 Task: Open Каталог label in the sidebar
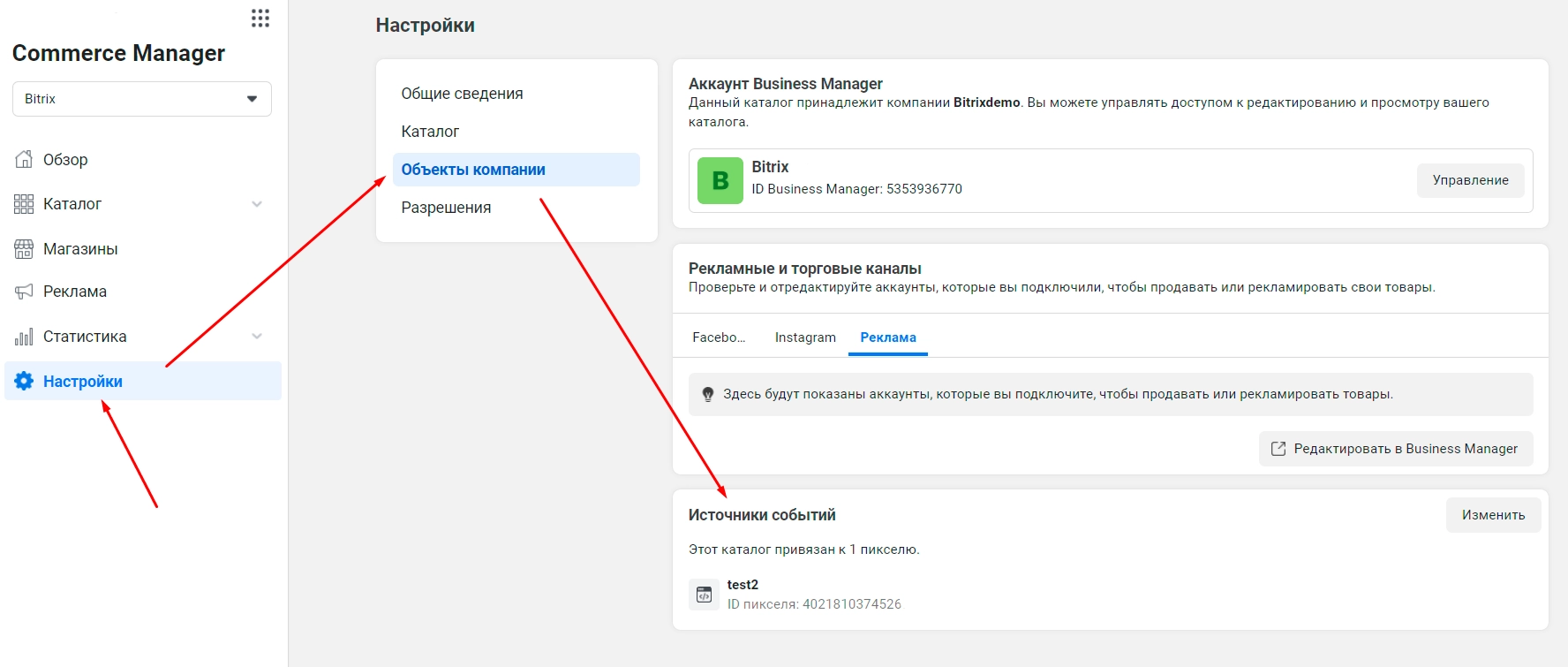[x=72, y=204]
